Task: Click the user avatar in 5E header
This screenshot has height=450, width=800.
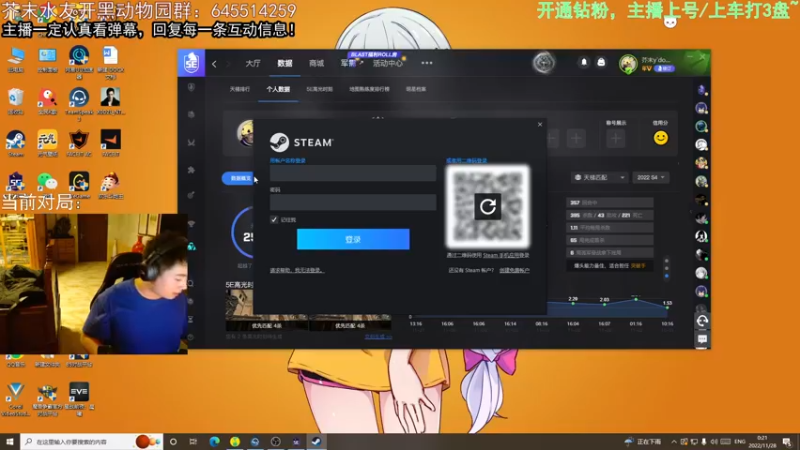Action: (628, 64)
